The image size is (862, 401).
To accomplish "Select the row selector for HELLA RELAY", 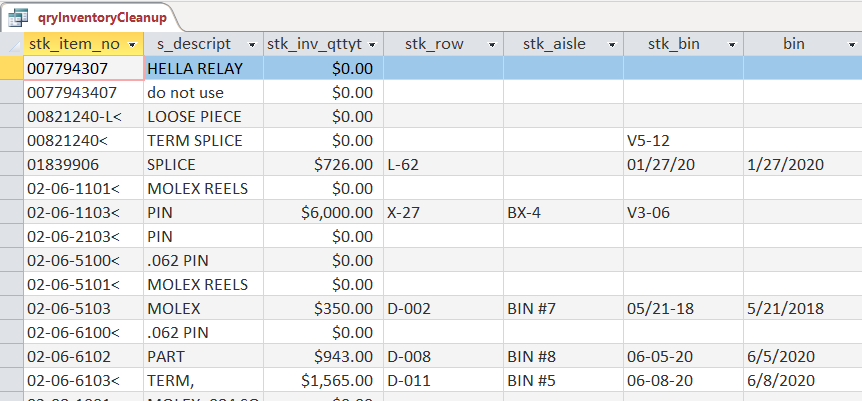I will 12,68.
